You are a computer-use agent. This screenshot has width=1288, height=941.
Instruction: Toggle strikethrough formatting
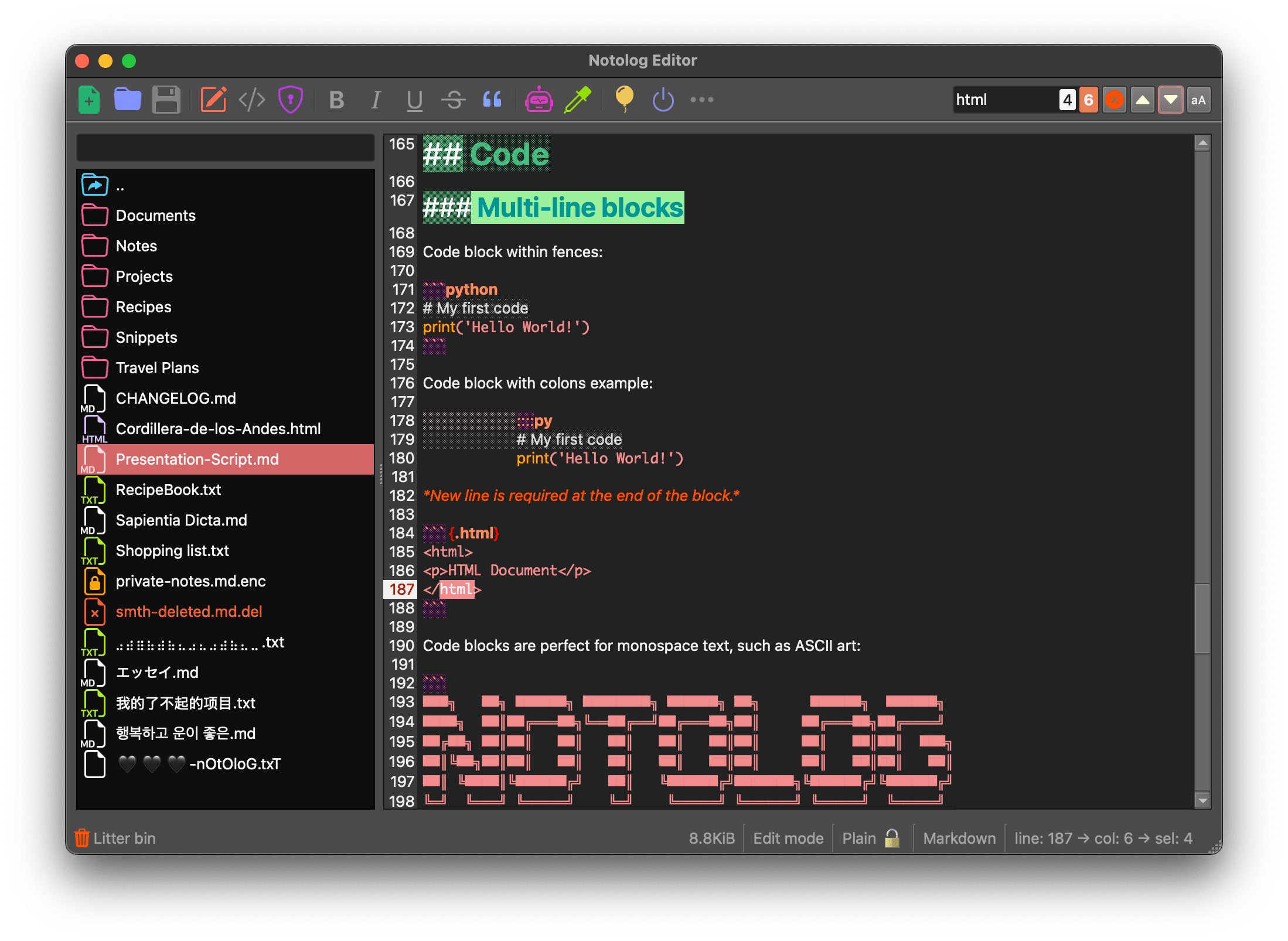click(454, 100)
